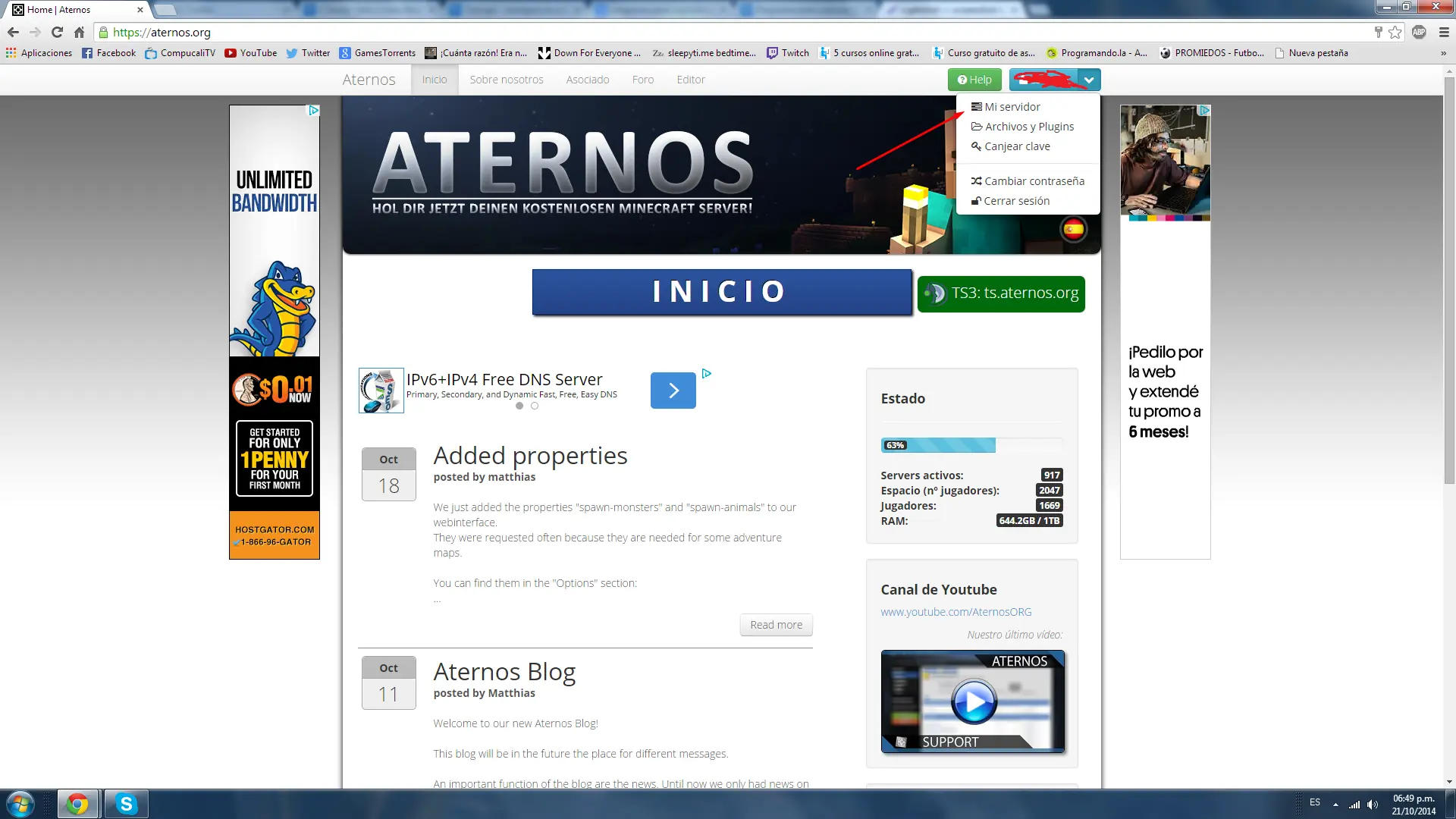The height and width of the screenshot is (819, 1456).
Task: Open the GamesTorrents bookmark
Action: point(377,53)
